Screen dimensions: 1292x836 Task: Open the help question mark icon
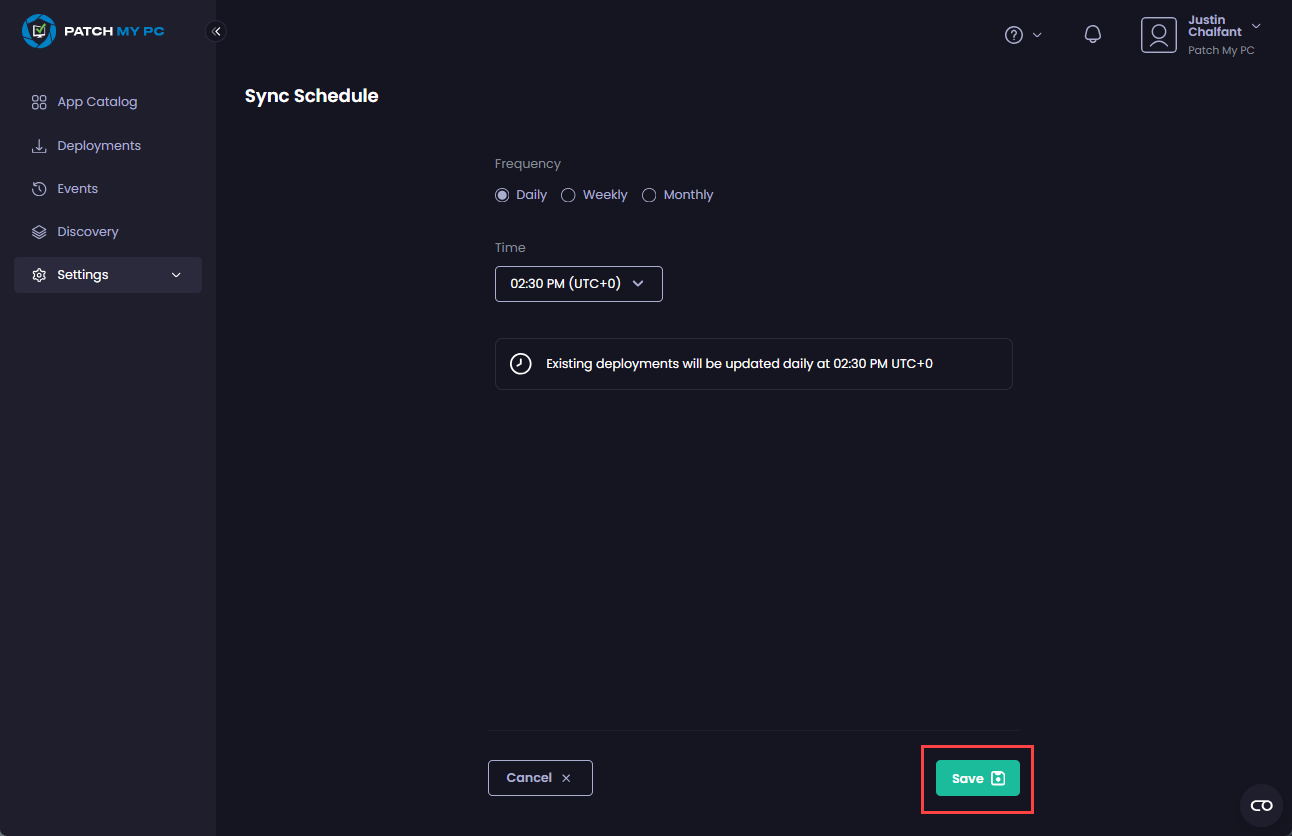click(1013, 34)
